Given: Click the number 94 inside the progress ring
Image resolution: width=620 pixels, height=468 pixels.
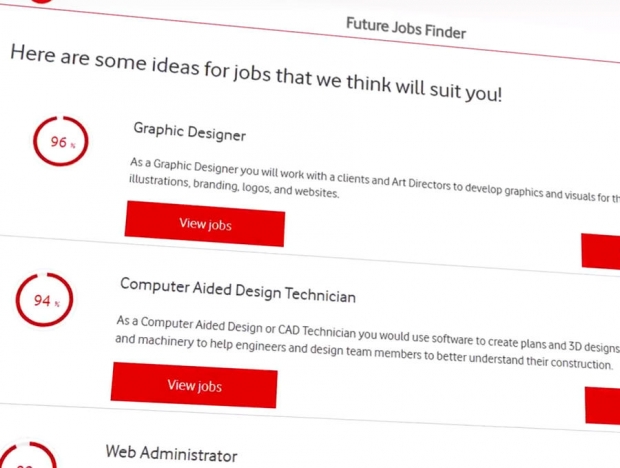Looking at the screenshot, I should tap(42, 300).
